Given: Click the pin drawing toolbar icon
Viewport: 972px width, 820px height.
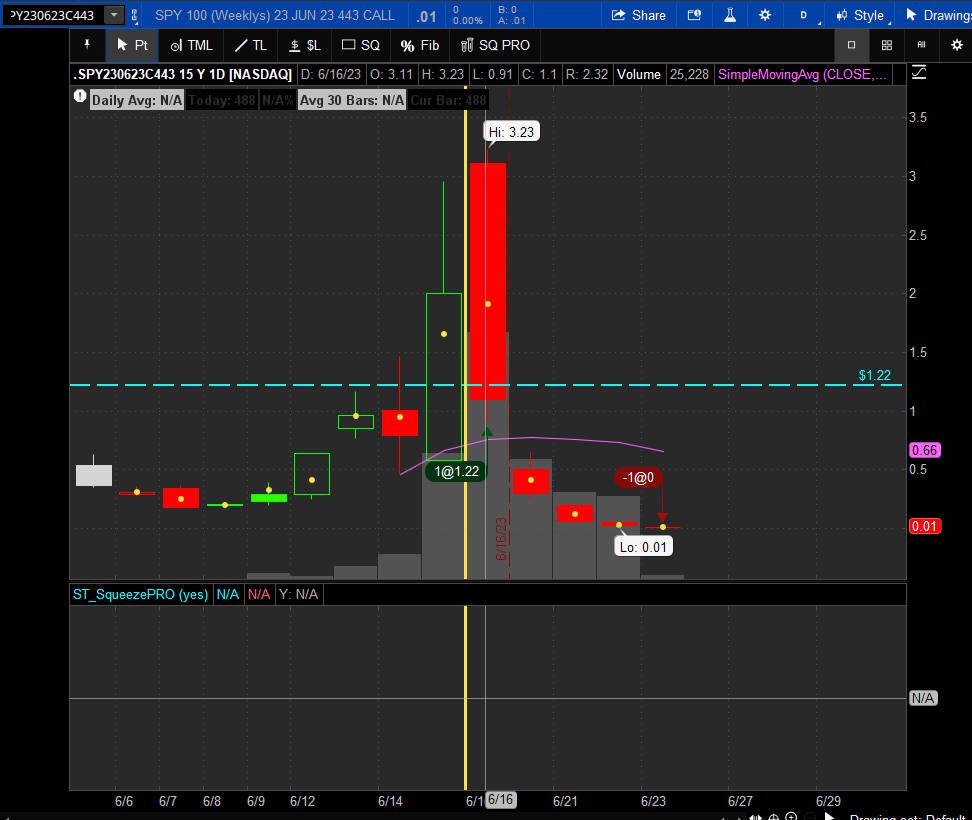Looking at the screenshot, I should 87,45.
